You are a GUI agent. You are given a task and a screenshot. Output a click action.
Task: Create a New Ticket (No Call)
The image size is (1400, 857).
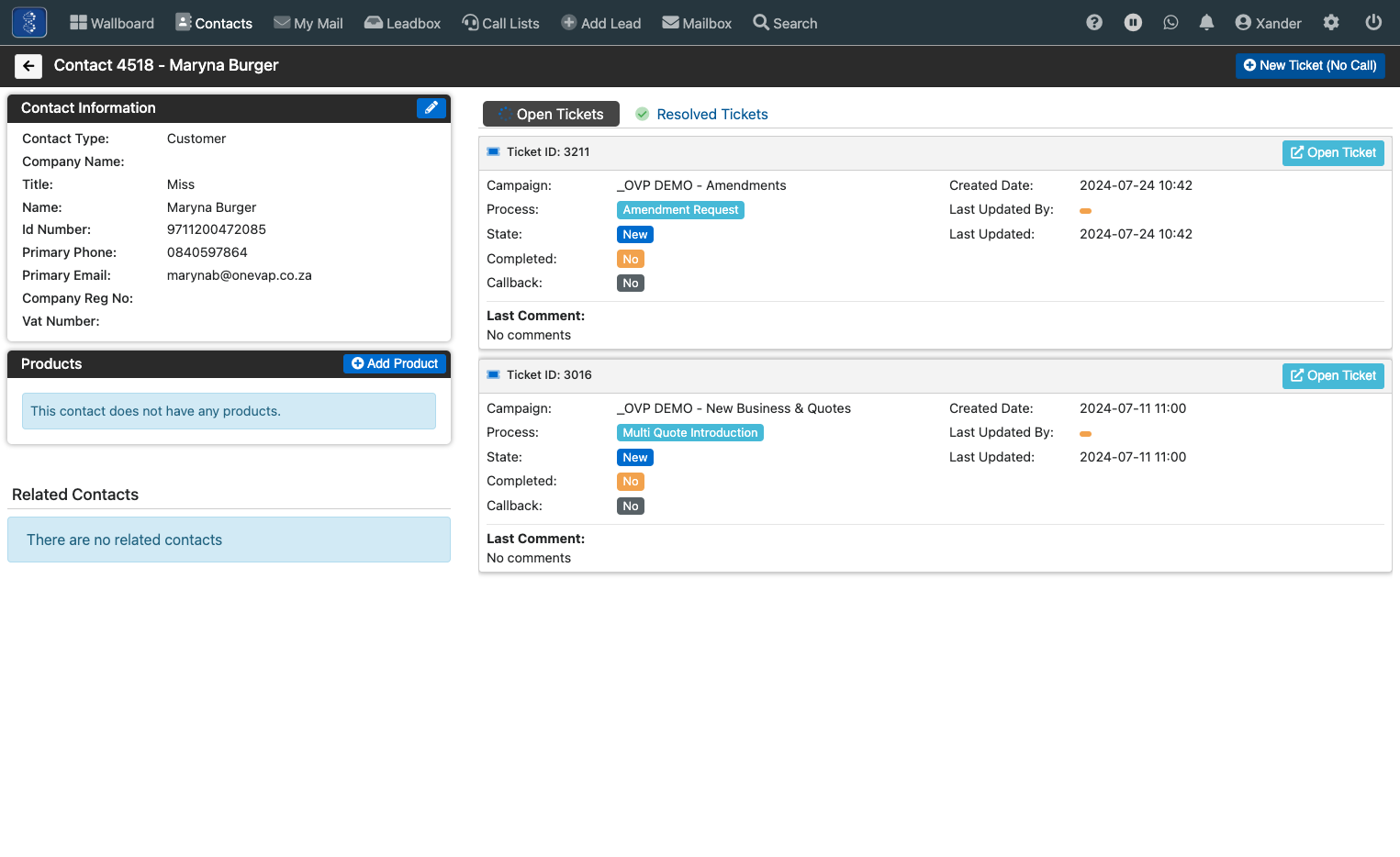(1310, 66)
